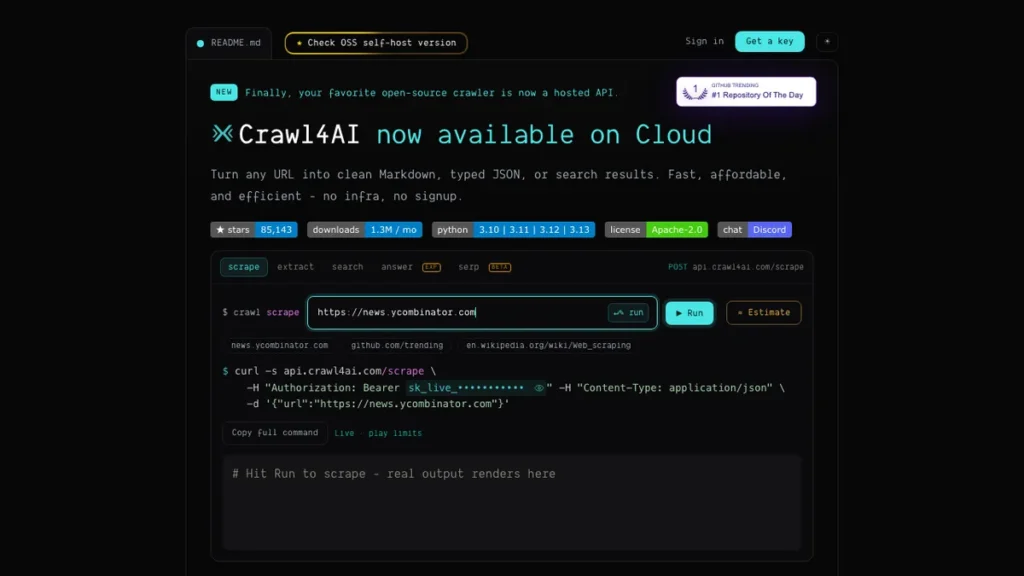This screenshot has width=1024, height=576.
Task: Open the python versions badge
Action: (x=513, y=230)
